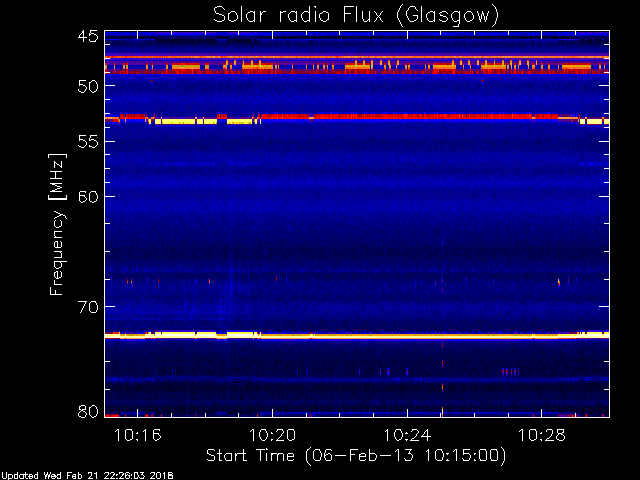Click the 10:20 time tick label

click(x=272, y=435)
